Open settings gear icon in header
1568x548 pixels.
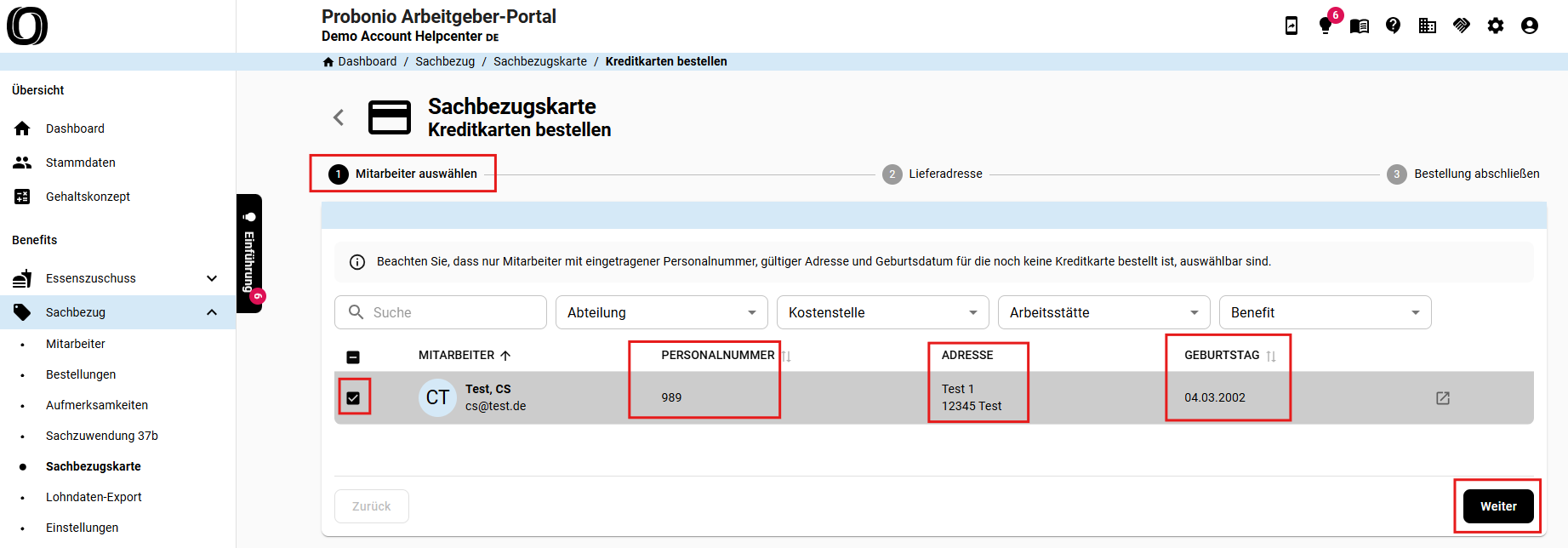1496,26
